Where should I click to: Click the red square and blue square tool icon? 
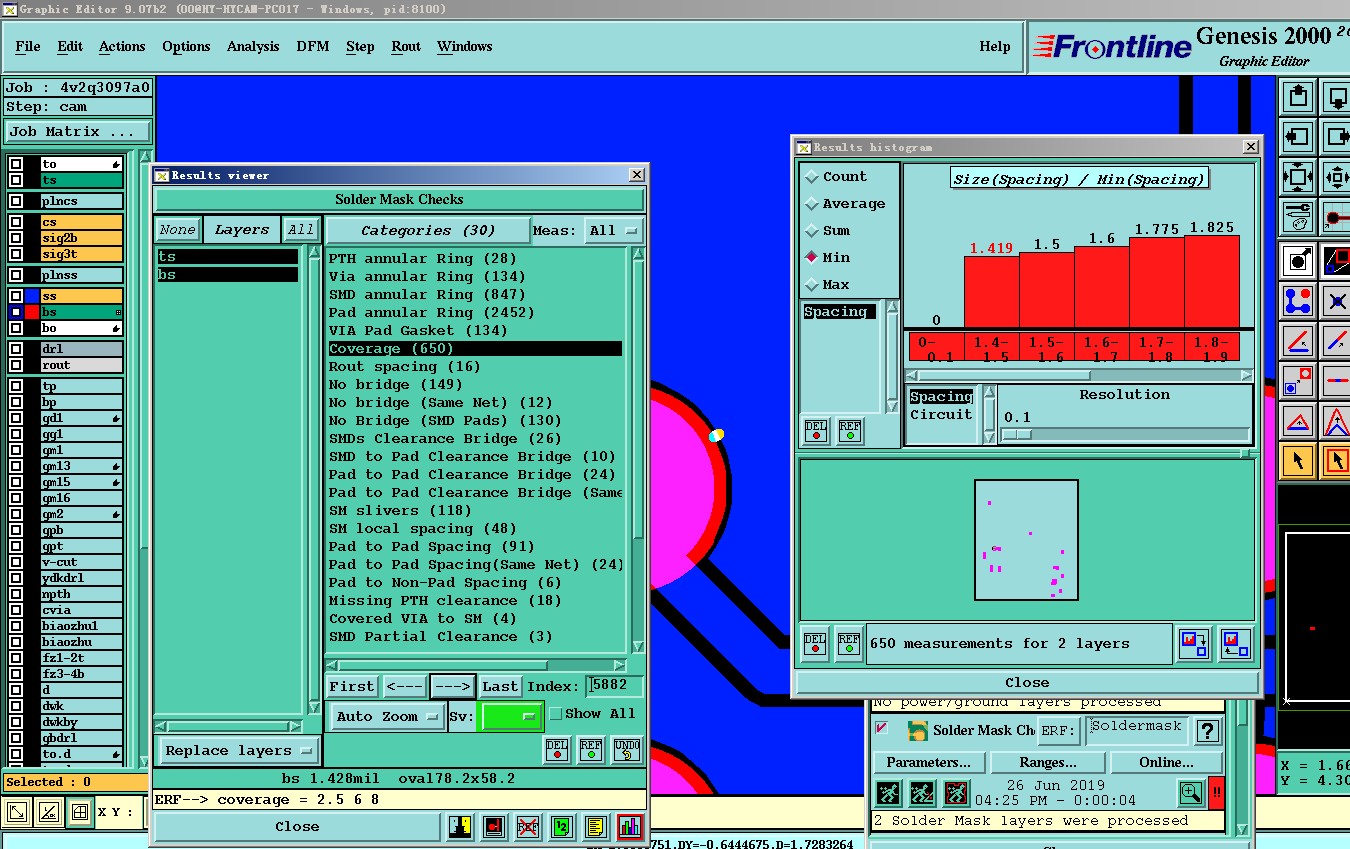[1298, 381]
